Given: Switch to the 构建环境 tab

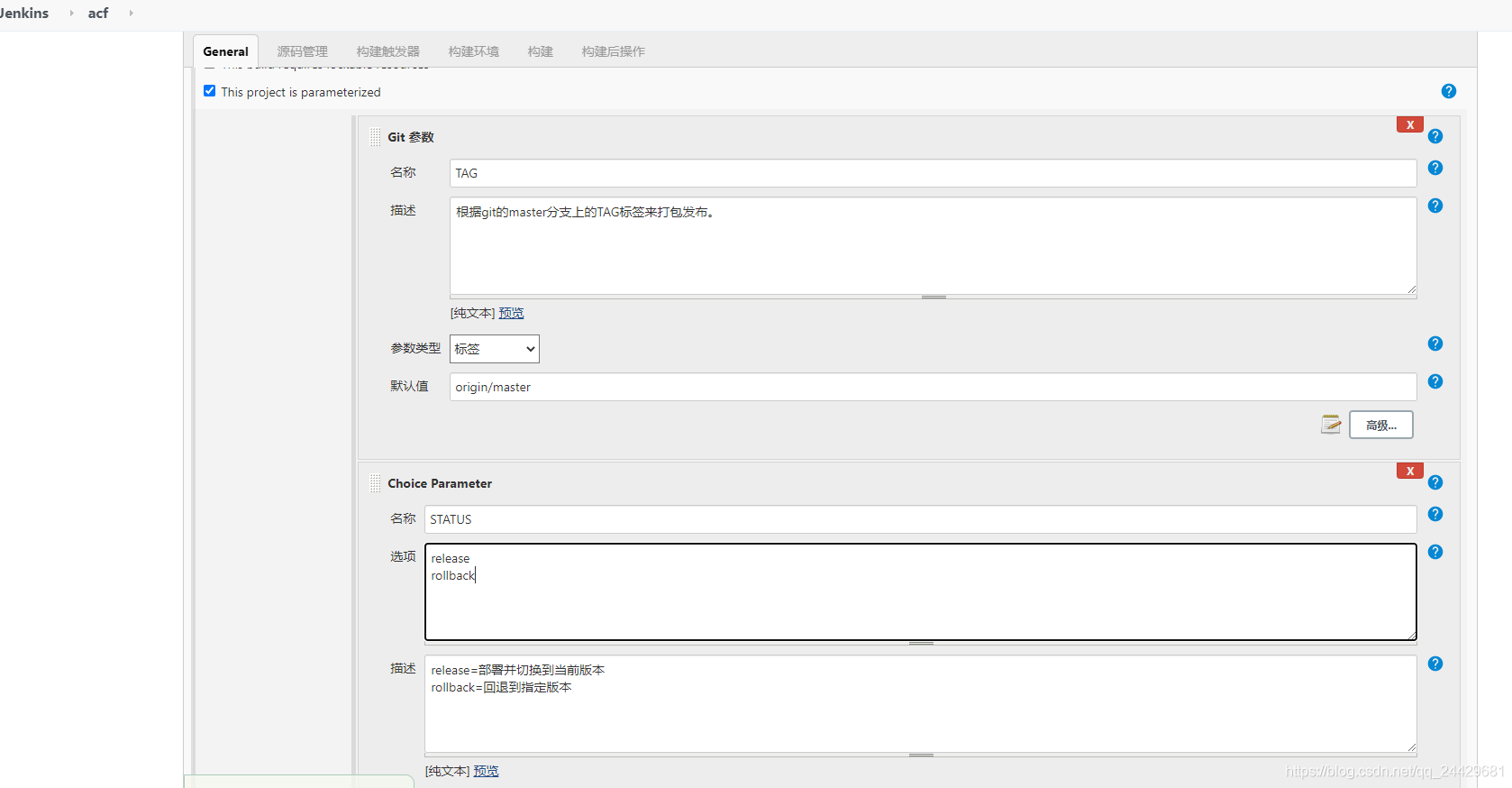Looking at the screenshot, I should [474, 51].
